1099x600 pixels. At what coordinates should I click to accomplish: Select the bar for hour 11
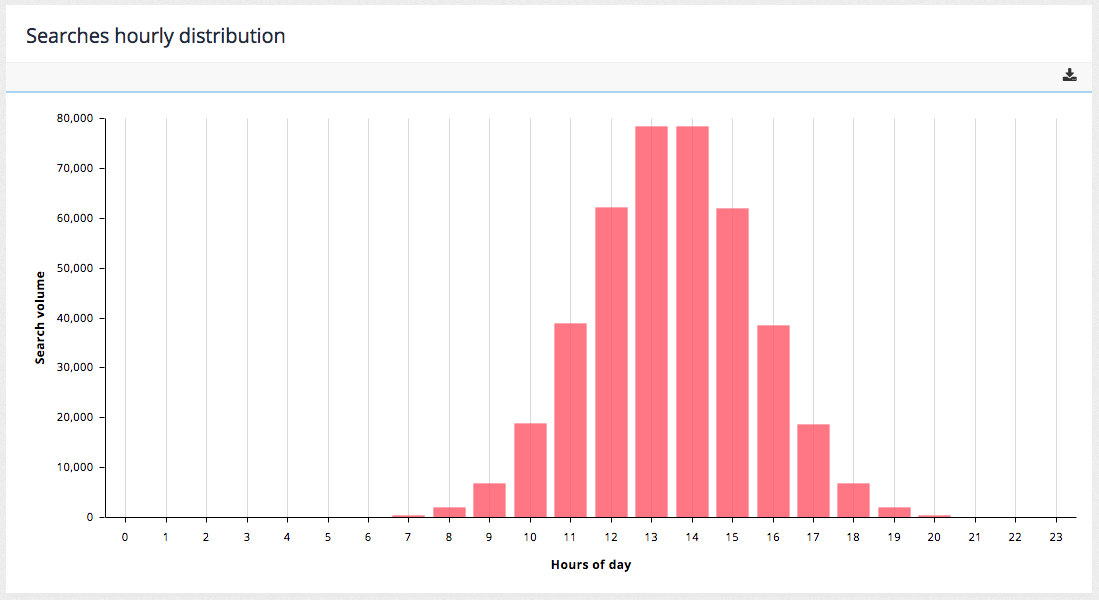click(x=571, y=420)
